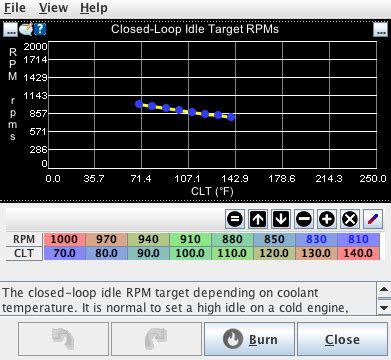Image resolution: width=391 pixels, height=360 pixels.
Task: Open the chat bubble notes icon
Action: tap(26, 29)
